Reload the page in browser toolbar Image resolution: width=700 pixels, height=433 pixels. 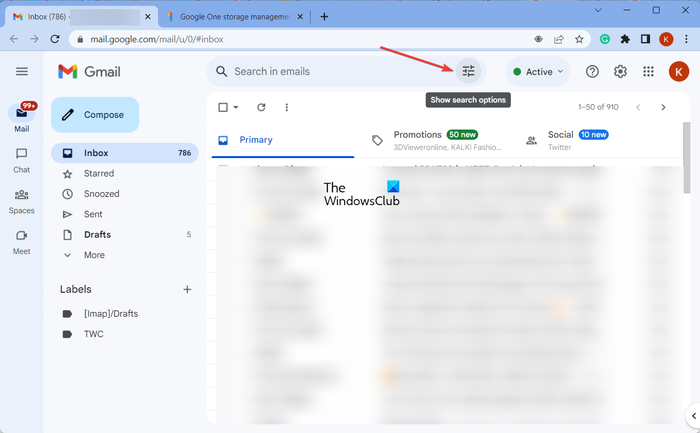55,39
